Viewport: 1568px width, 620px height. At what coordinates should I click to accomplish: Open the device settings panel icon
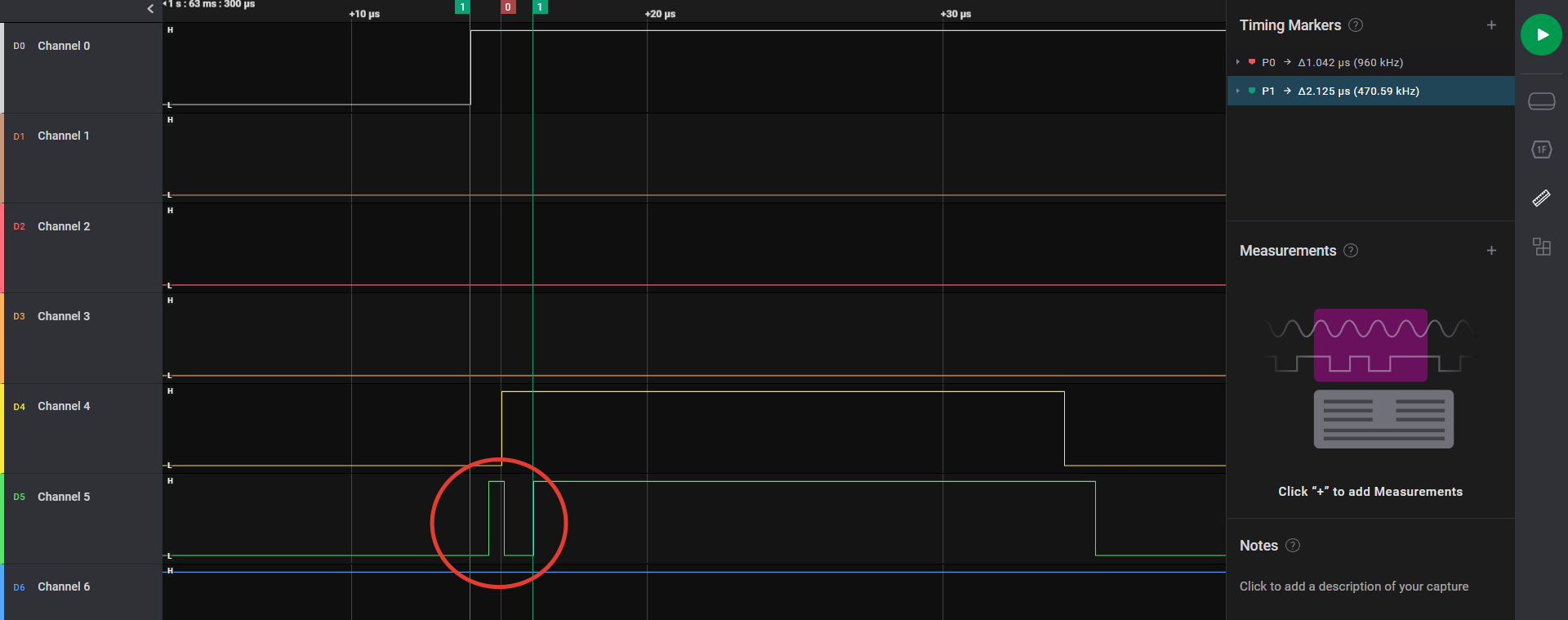[1541, 101]
